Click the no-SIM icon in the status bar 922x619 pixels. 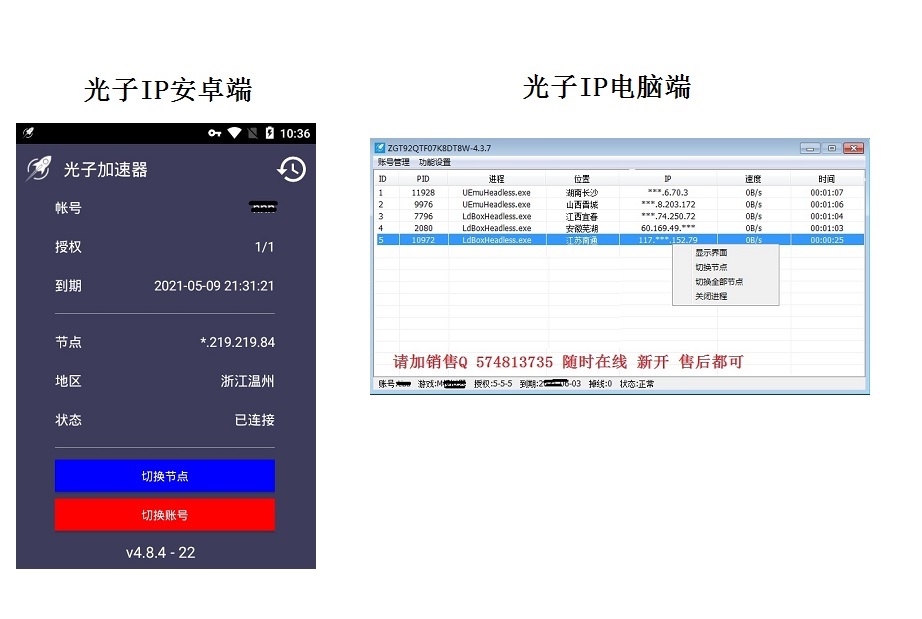[252, 133]
